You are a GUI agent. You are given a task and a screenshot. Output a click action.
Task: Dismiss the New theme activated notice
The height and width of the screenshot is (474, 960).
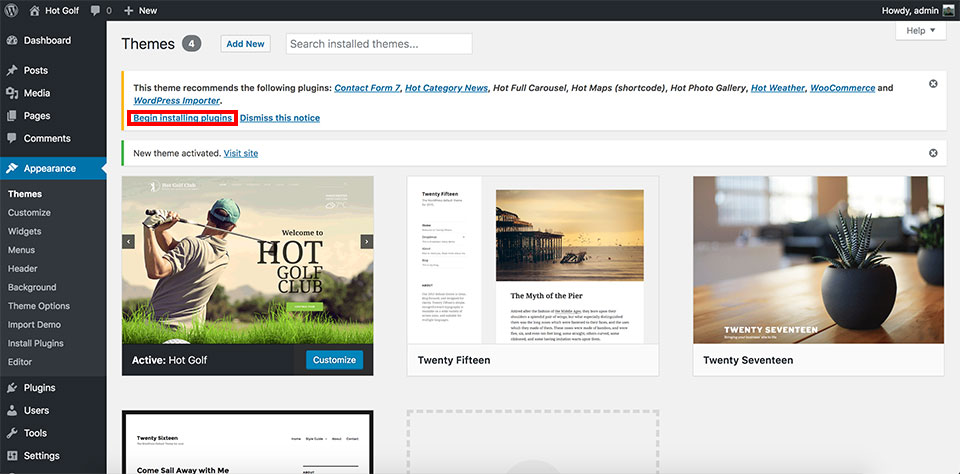click(933, 153)
